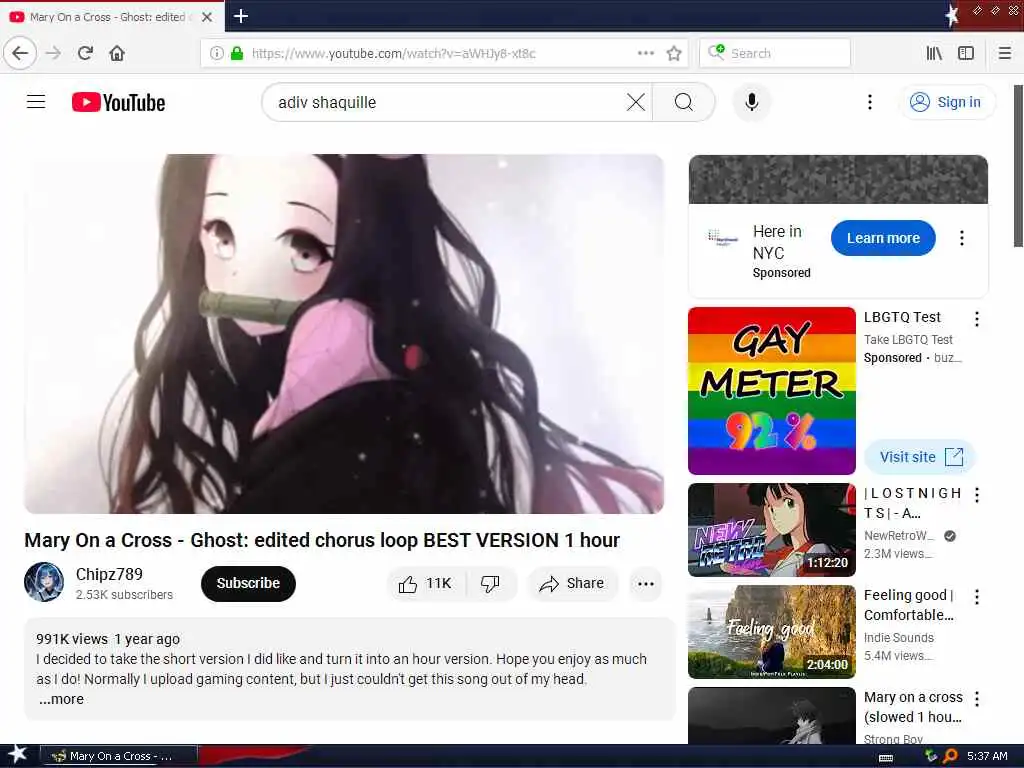Start voice search with the microphone
The image size is (1024, 768).
752,102
